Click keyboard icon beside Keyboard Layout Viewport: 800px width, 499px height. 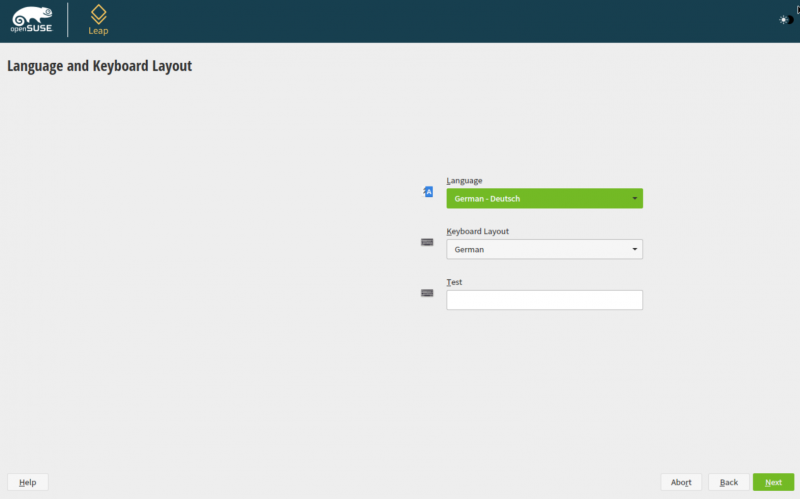[x=427, y=242]
